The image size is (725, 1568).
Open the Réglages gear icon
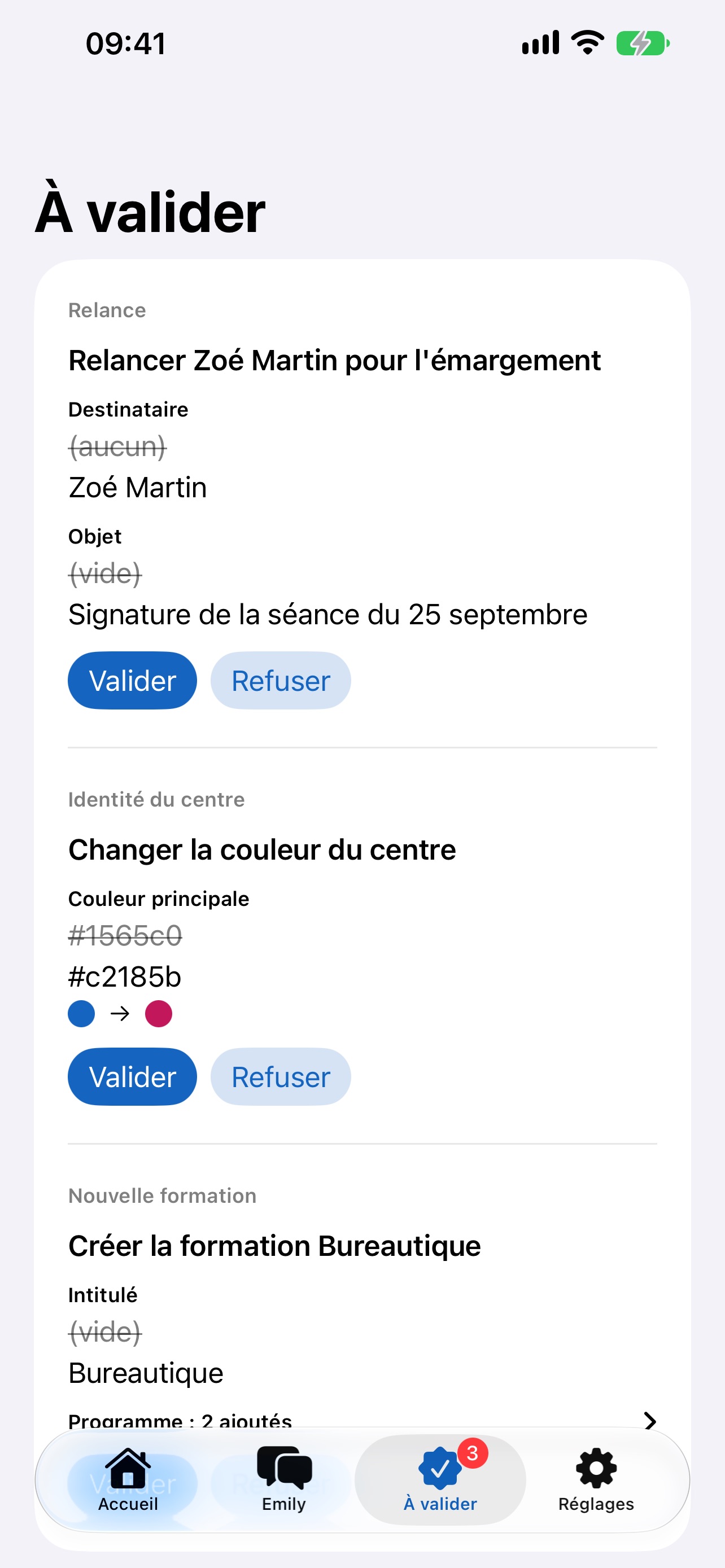[596, 1468]
